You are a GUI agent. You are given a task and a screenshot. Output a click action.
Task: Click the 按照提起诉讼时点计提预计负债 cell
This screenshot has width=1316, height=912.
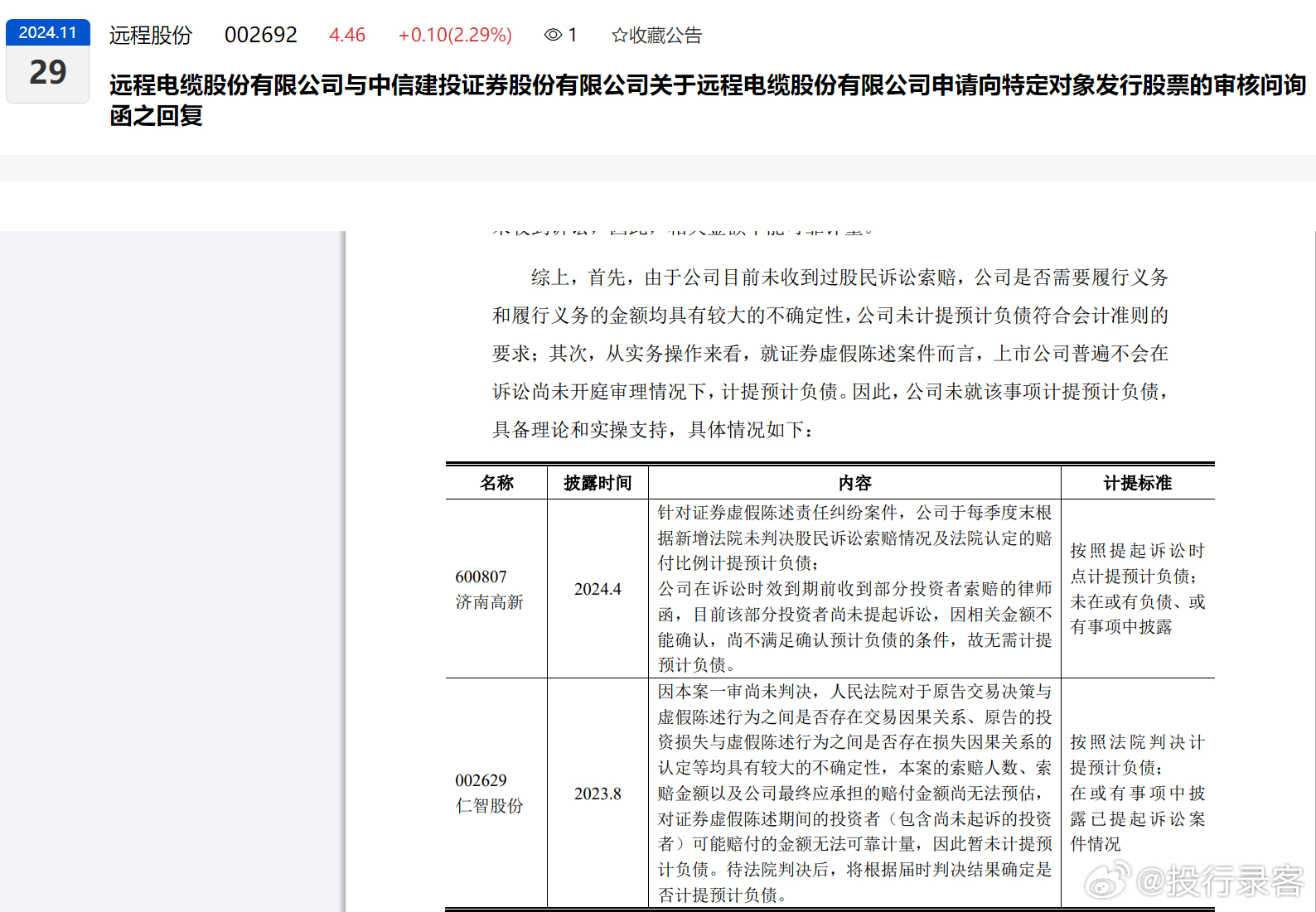click(1138, 589)
